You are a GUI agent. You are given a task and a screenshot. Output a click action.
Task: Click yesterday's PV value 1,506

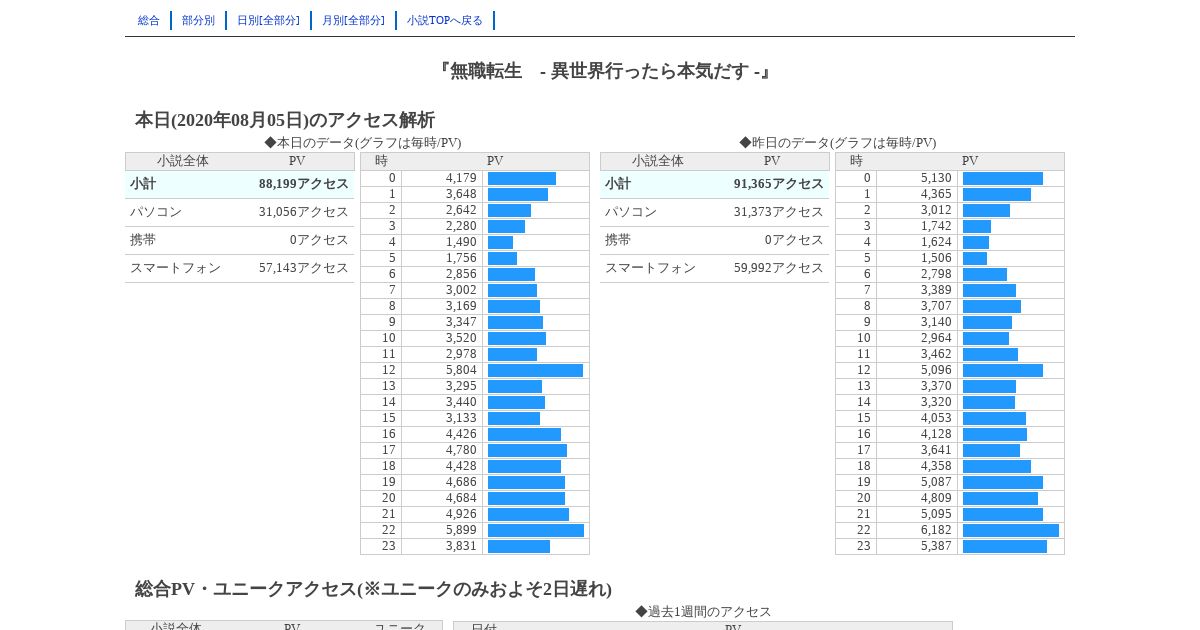(x=936, y=258)
